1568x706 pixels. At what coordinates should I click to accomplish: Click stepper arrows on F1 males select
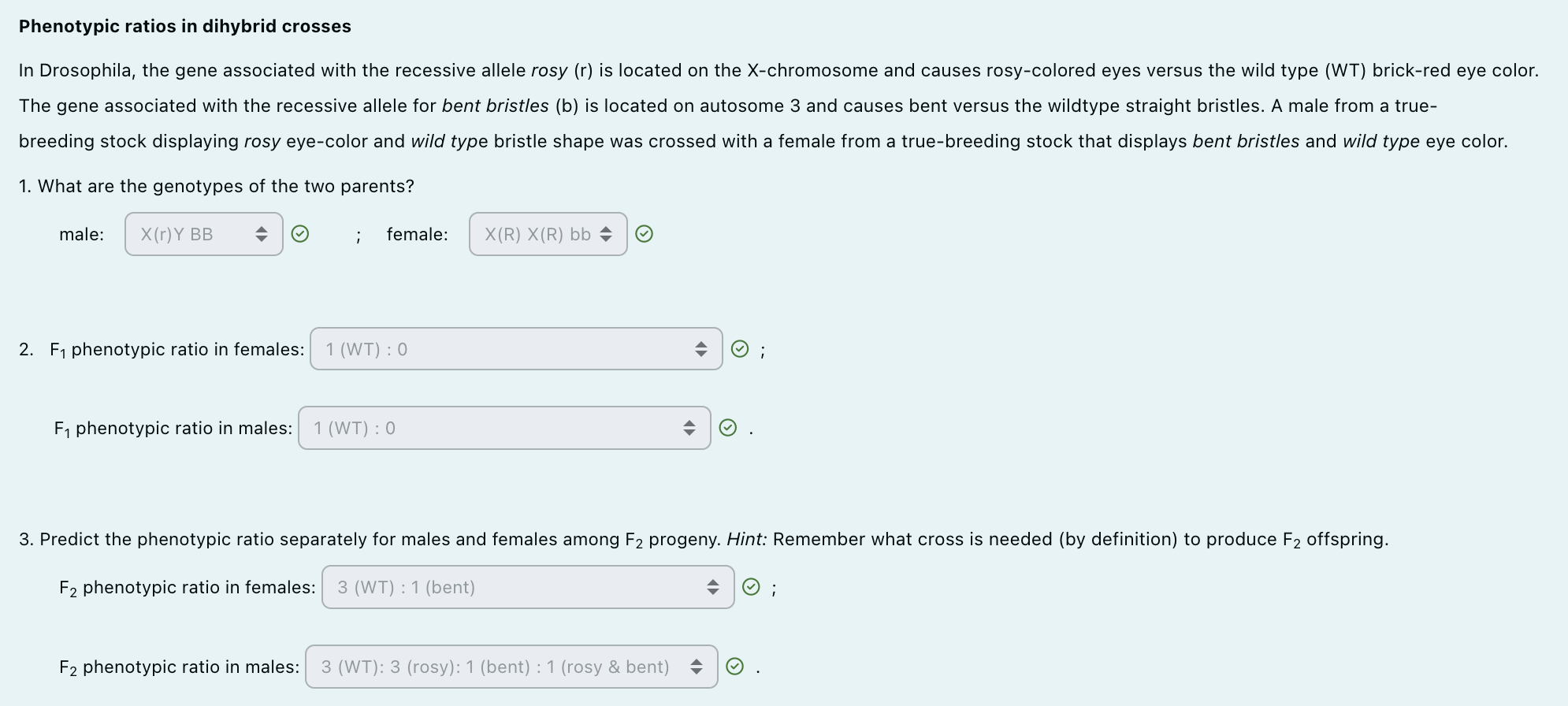point(689,428)
